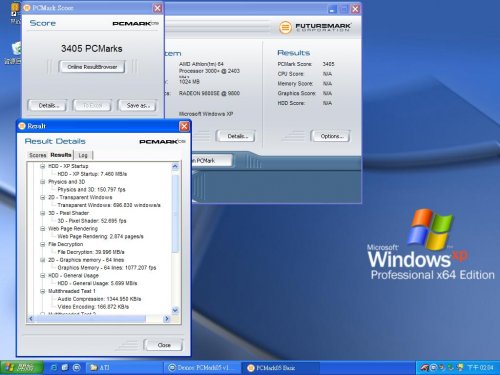Switch to Demos PCMark05 taskbar window
Image resolution: width=500 pixels, height=375 pixels.
tap(203, 368)
